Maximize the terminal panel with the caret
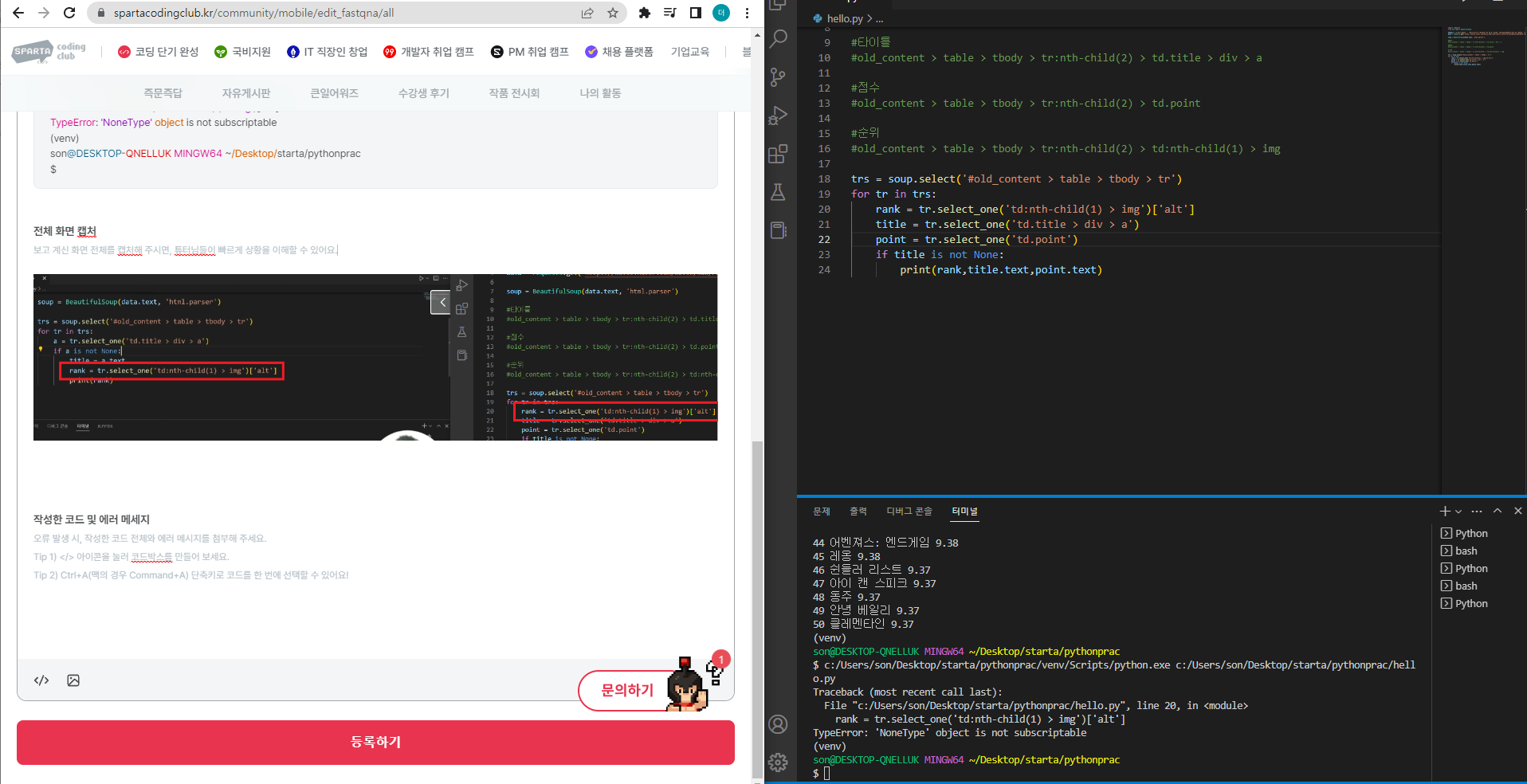The image size is (1527, 784). point(1498,511)
